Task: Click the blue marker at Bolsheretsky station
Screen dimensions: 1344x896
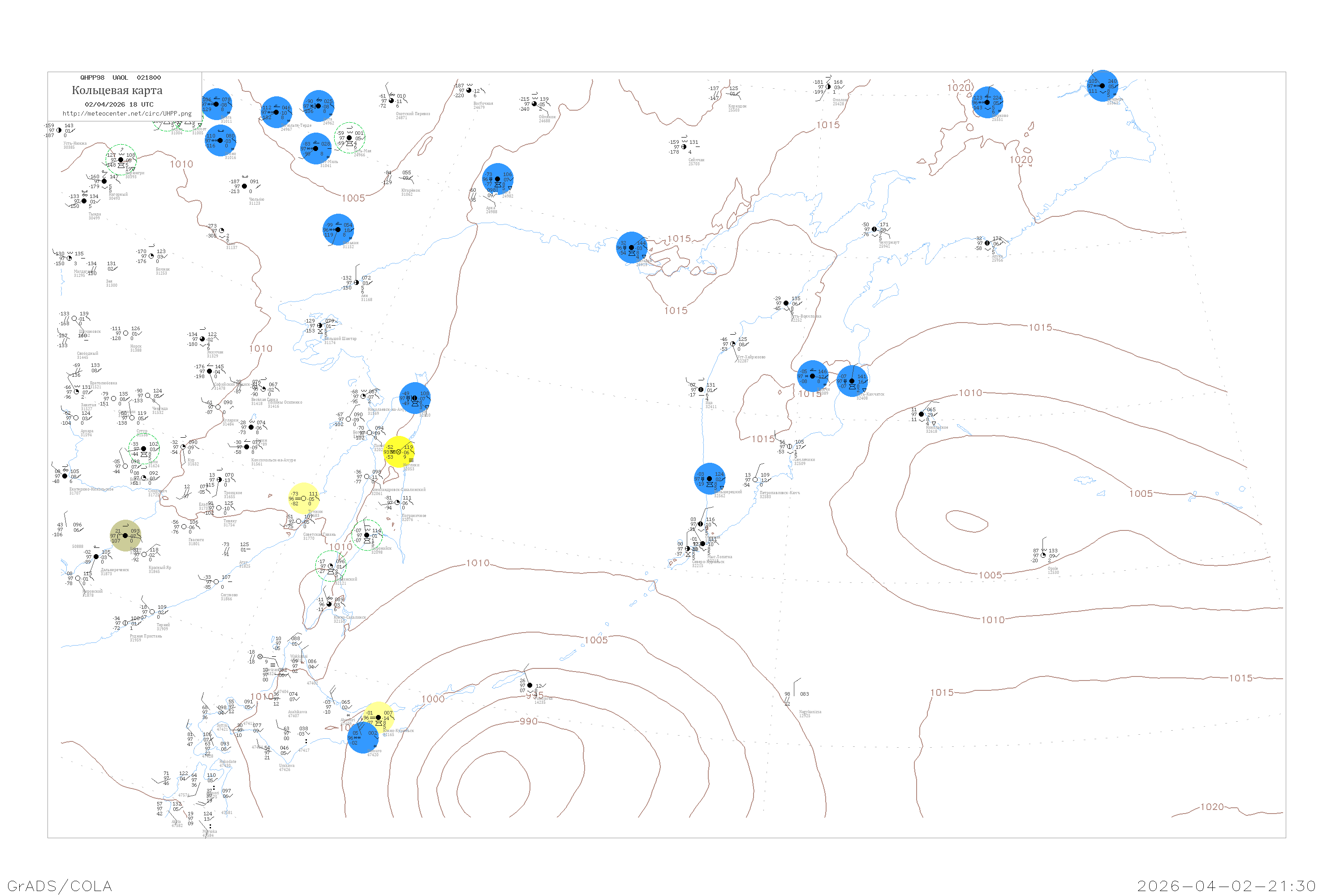Action: tap(709, 479)
